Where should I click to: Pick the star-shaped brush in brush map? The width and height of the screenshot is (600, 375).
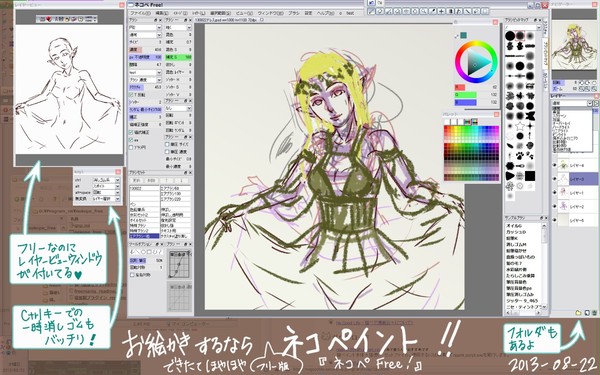tap(520, 126)
